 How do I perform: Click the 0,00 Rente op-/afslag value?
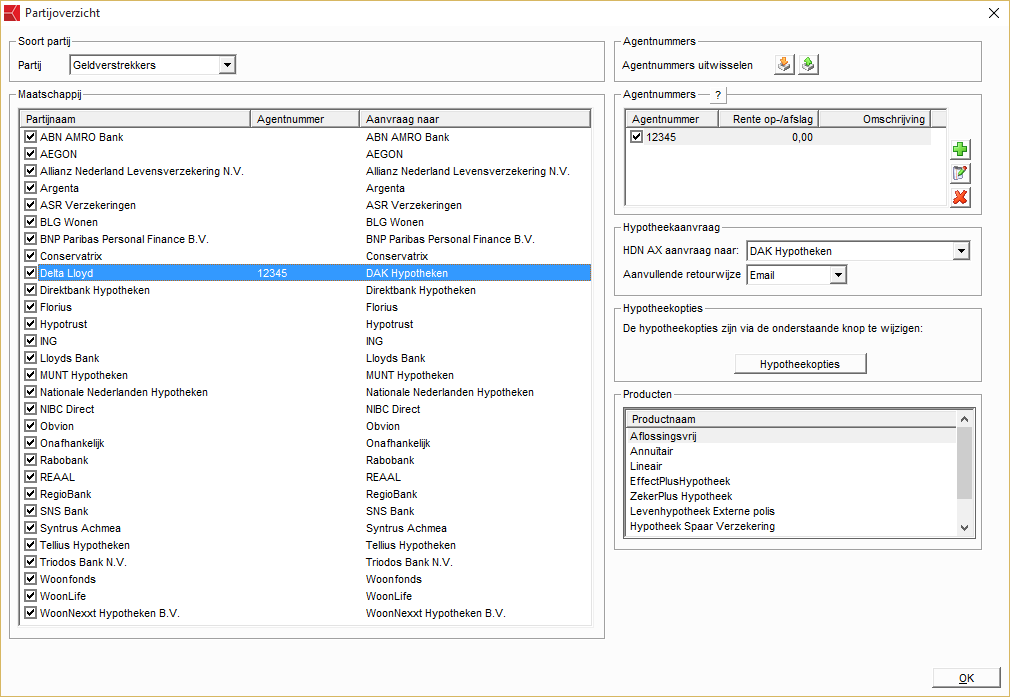pyautogui.click(x=802, y=137)
